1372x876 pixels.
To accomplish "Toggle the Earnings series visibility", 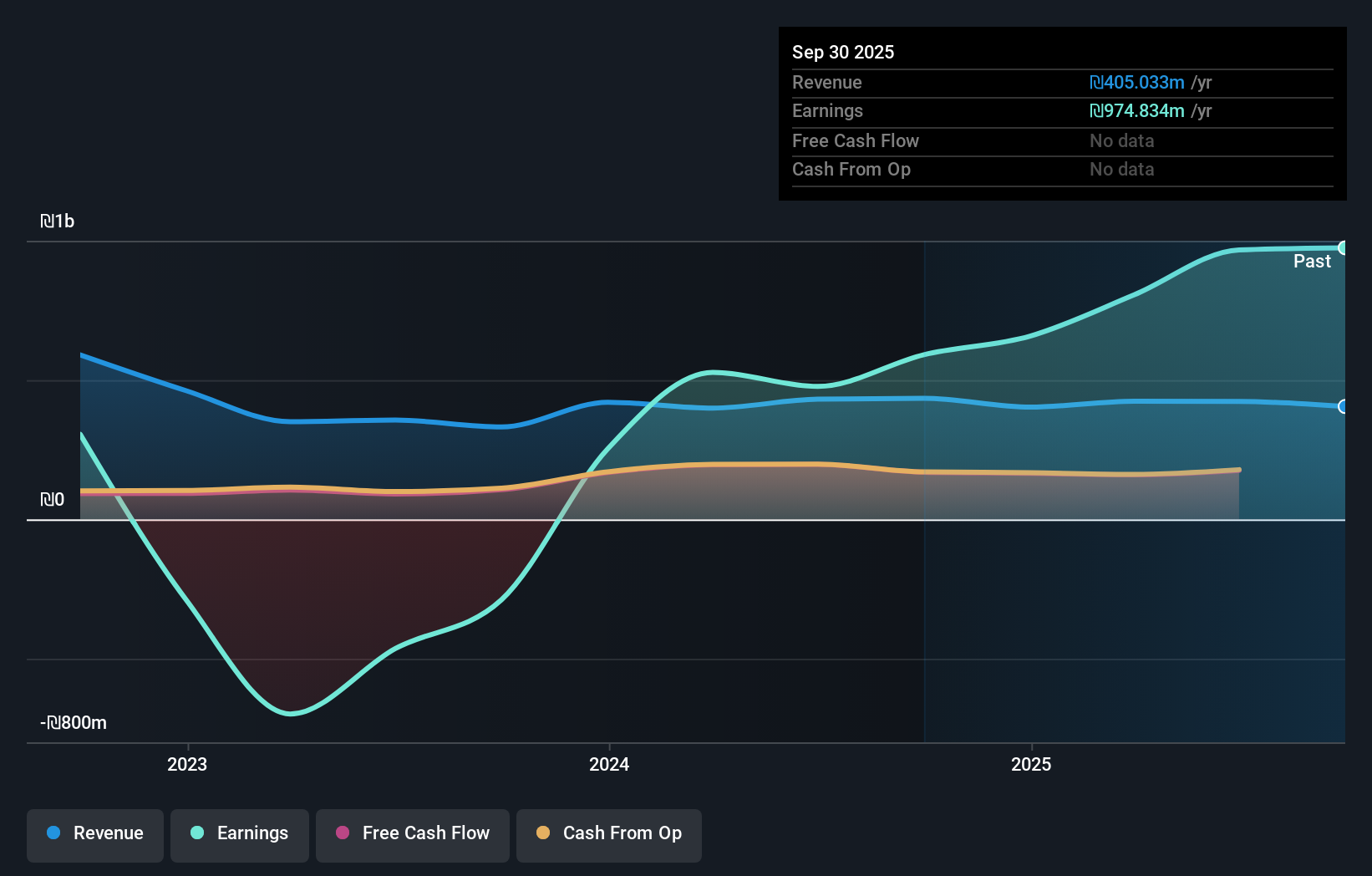I will (239, 833).
